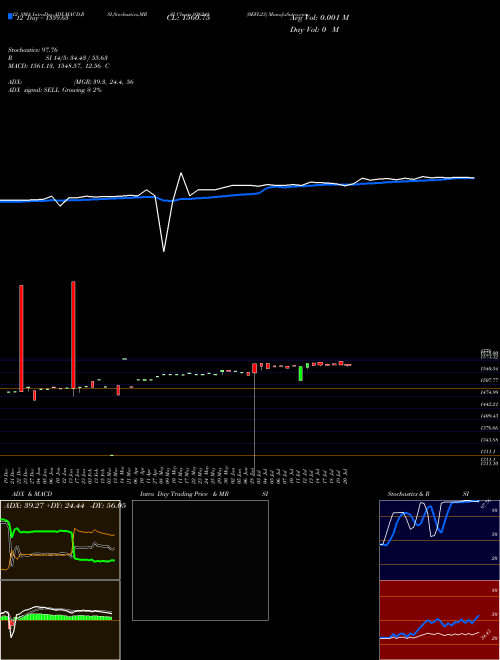Click the 1442.21 price axis label
This screenshot has height=660, width=500.
tap(489, 404)
